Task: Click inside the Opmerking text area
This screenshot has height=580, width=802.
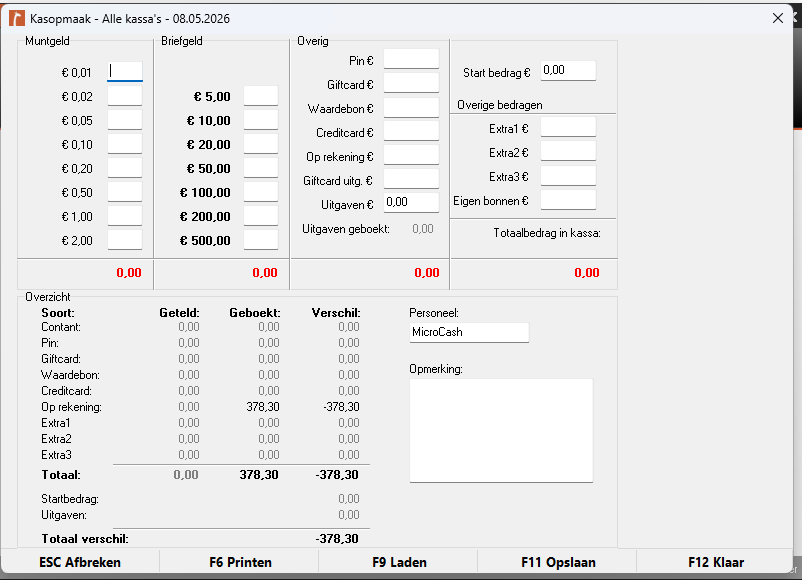Action: click(501, 431)
